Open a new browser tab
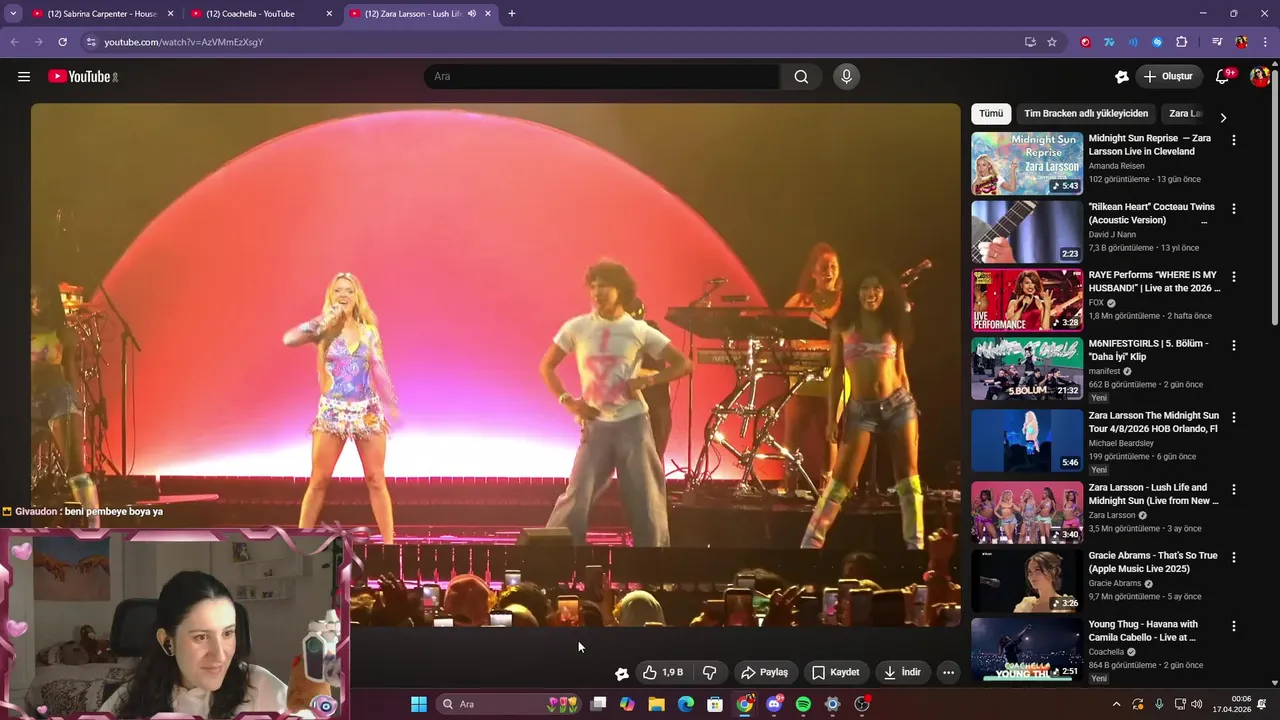The height and width of the screenshot is (720, 1280). click(512, 14)
